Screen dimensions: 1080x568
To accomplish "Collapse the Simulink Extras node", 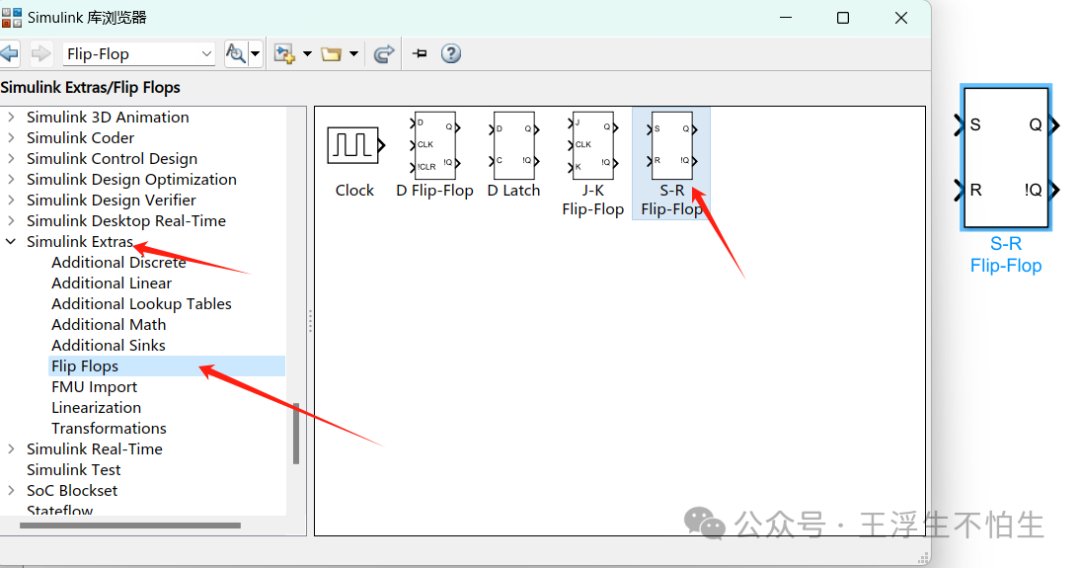I will [x=11, y=242].
